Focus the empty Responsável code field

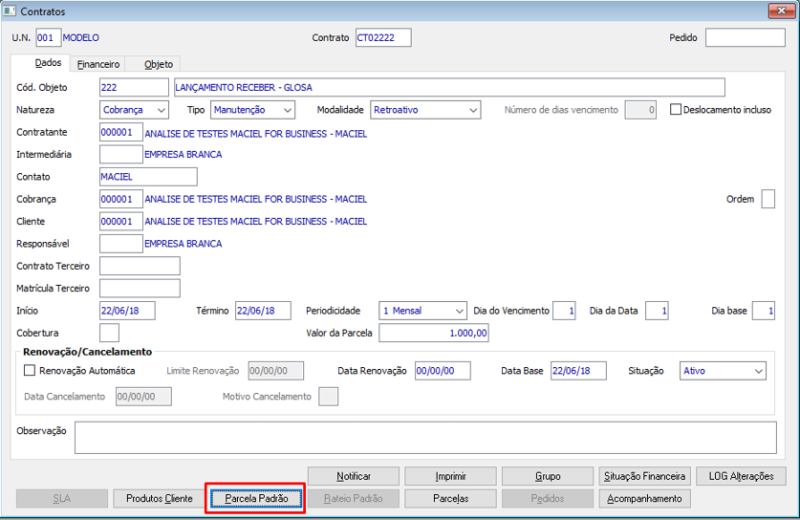pyautogui.click(x=121, y=244)
